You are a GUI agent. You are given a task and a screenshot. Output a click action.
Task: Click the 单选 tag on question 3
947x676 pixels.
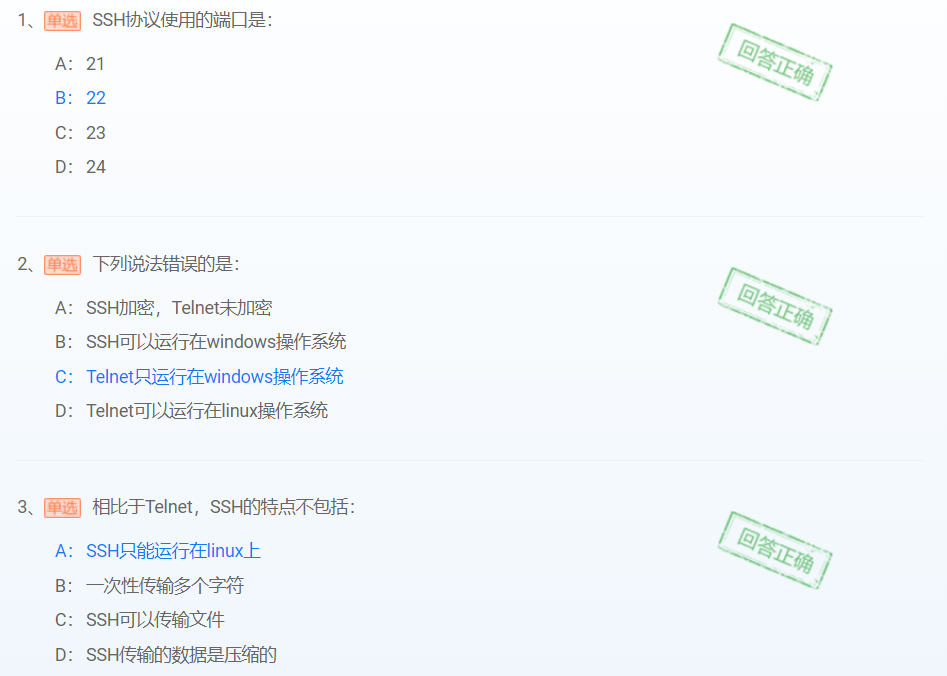point(62,507)
